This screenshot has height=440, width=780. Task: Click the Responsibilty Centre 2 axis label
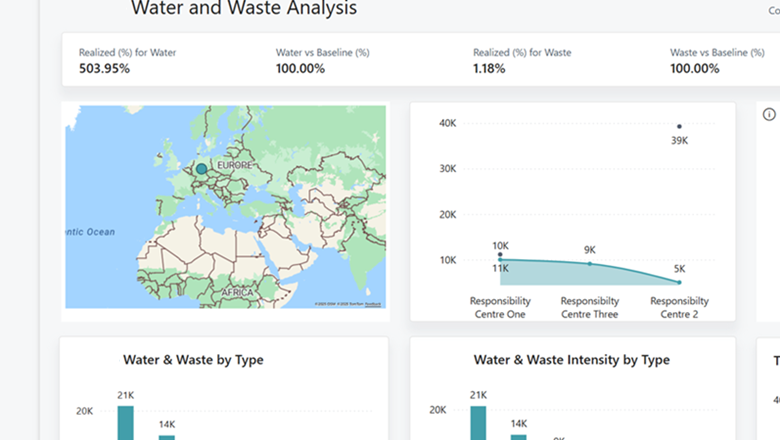[x=679, y=307]
